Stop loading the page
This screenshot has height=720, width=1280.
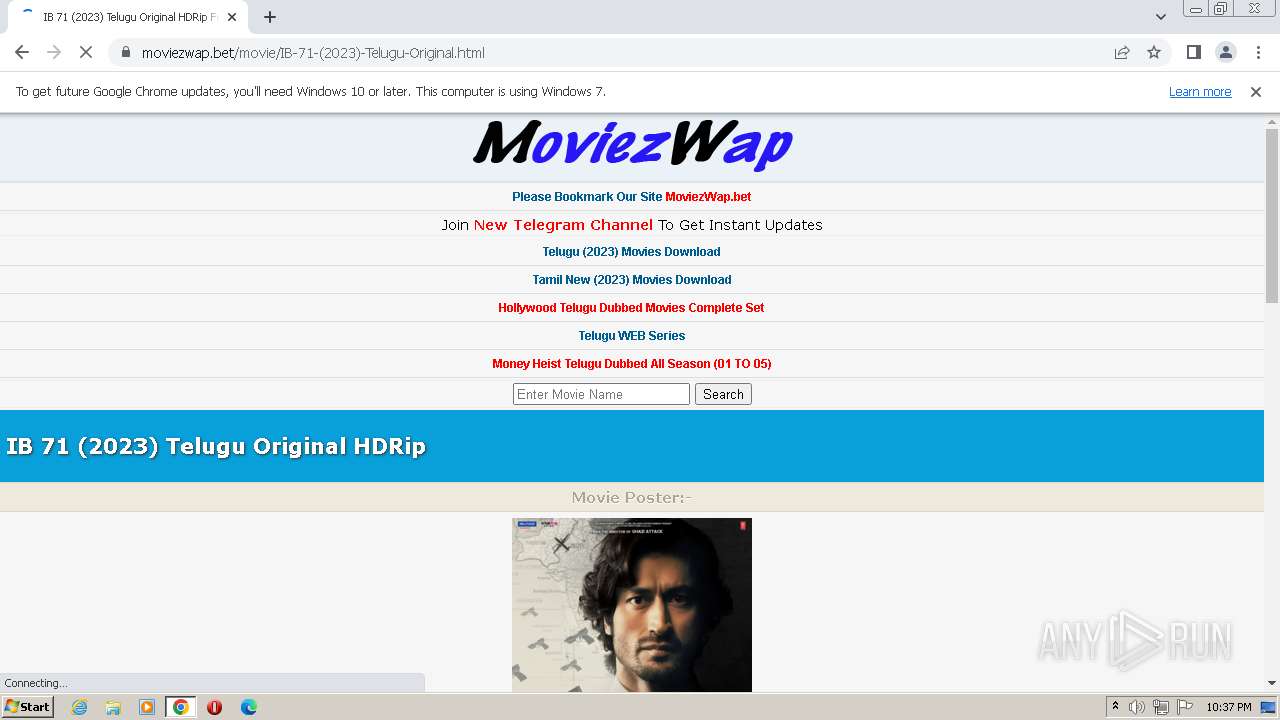pos(86,52)
